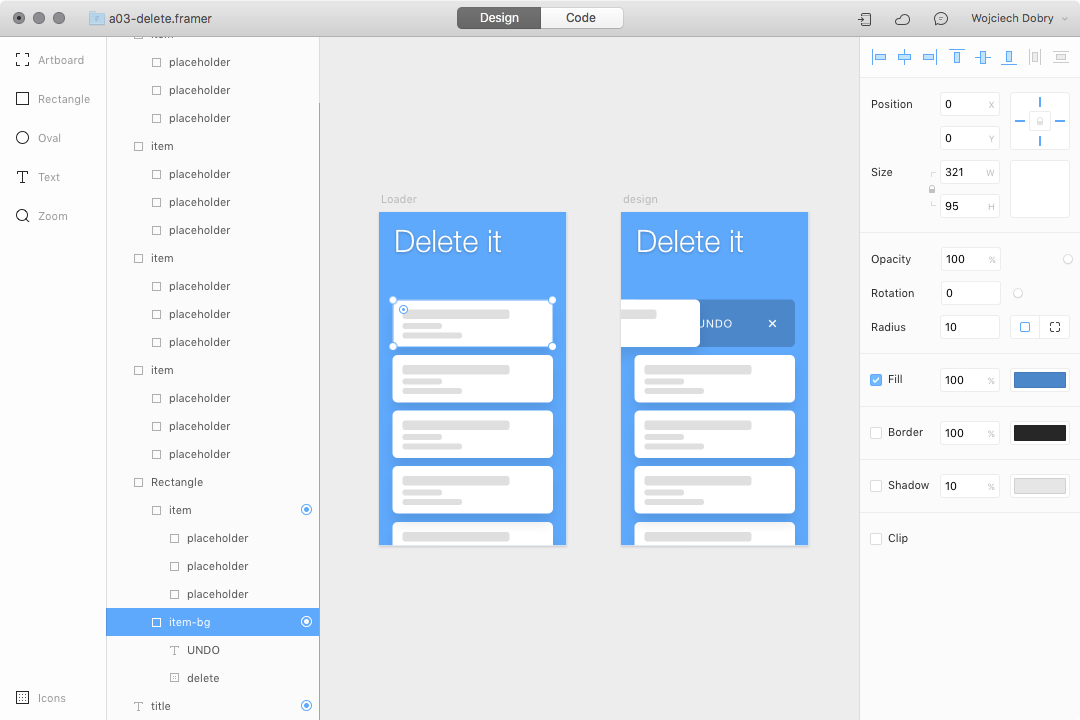The width and height of the screenshot is (1080, 720).
Task: Enable the Border checkbox
Action: [875, 432]
